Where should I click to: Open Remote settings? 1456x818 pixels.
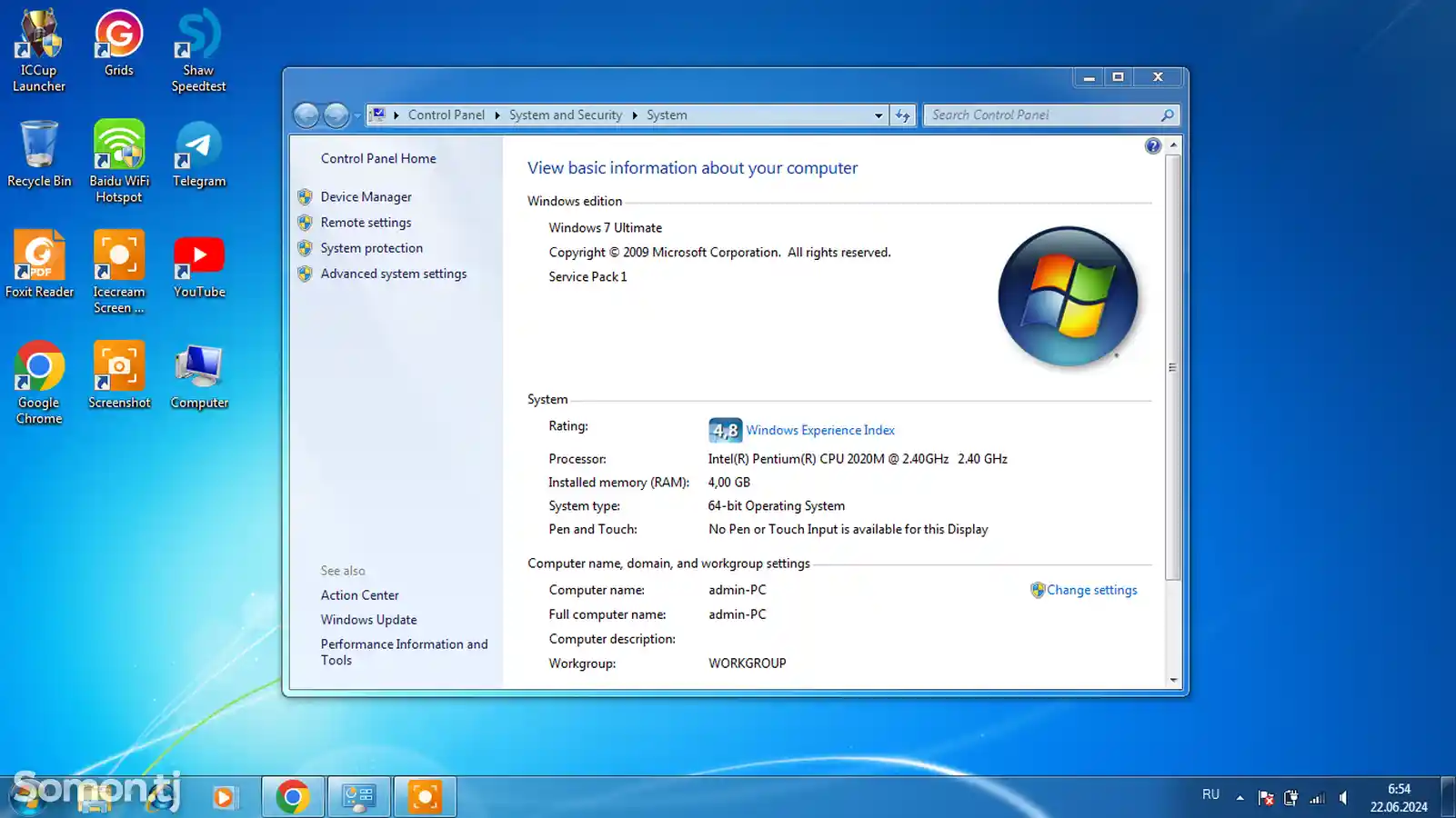366,223
